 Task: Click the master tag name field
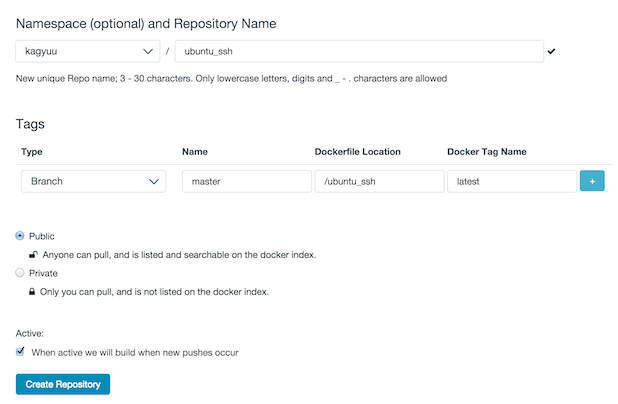(x=246, y=181)
